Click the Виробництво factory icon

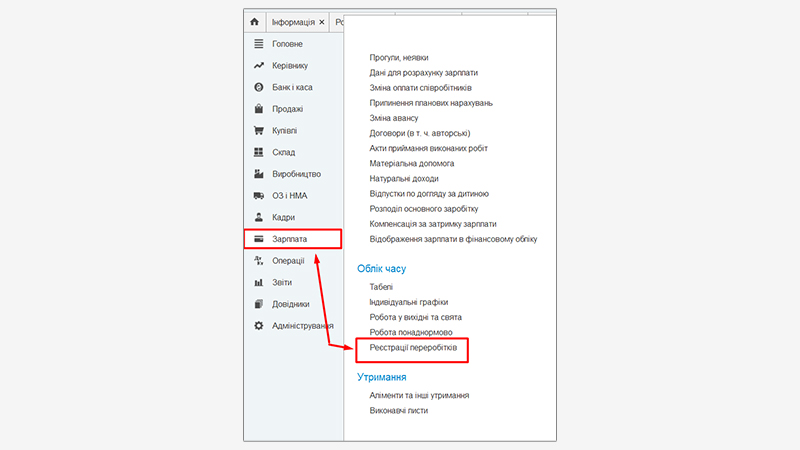(258, 174)
